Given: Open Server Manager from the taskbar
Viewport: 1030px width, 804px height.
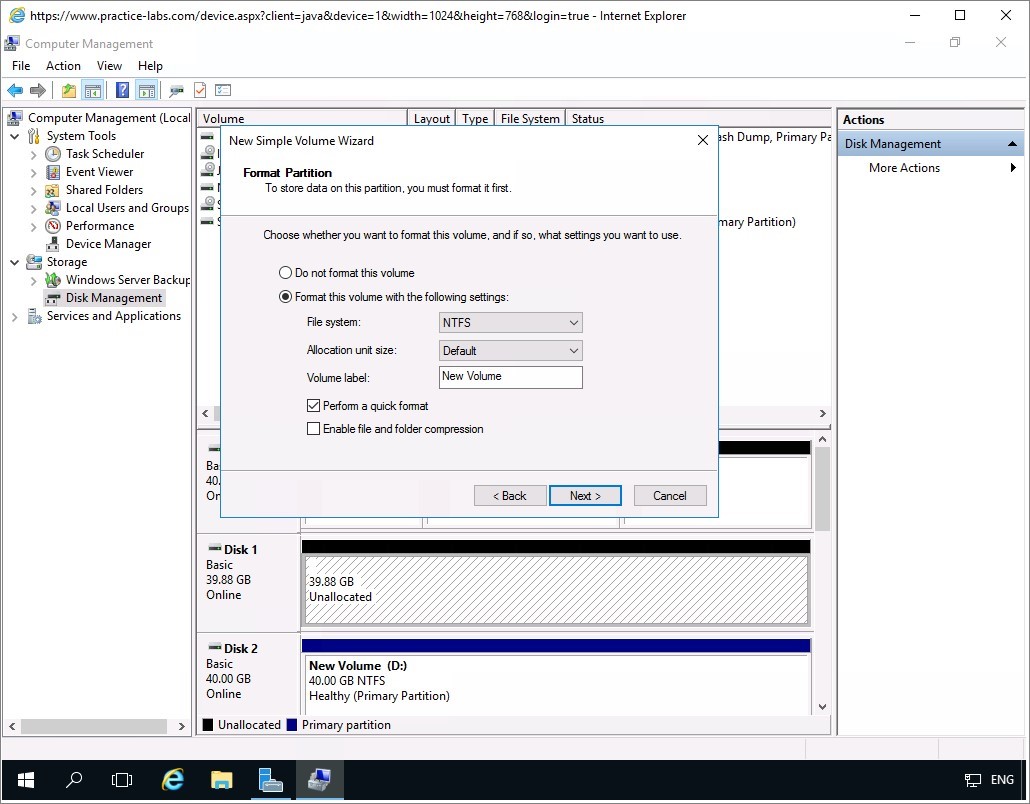Looking at the screenshot, I should tap(270, 780).
